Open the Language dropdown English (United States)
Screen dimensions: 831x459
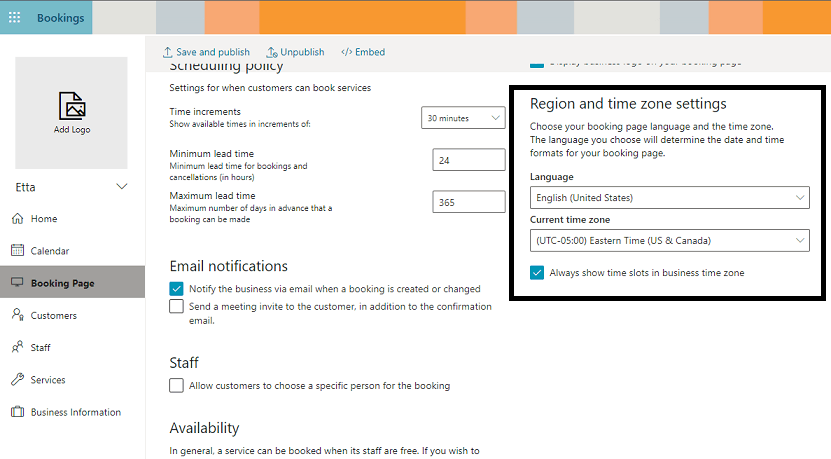point(670,198)
